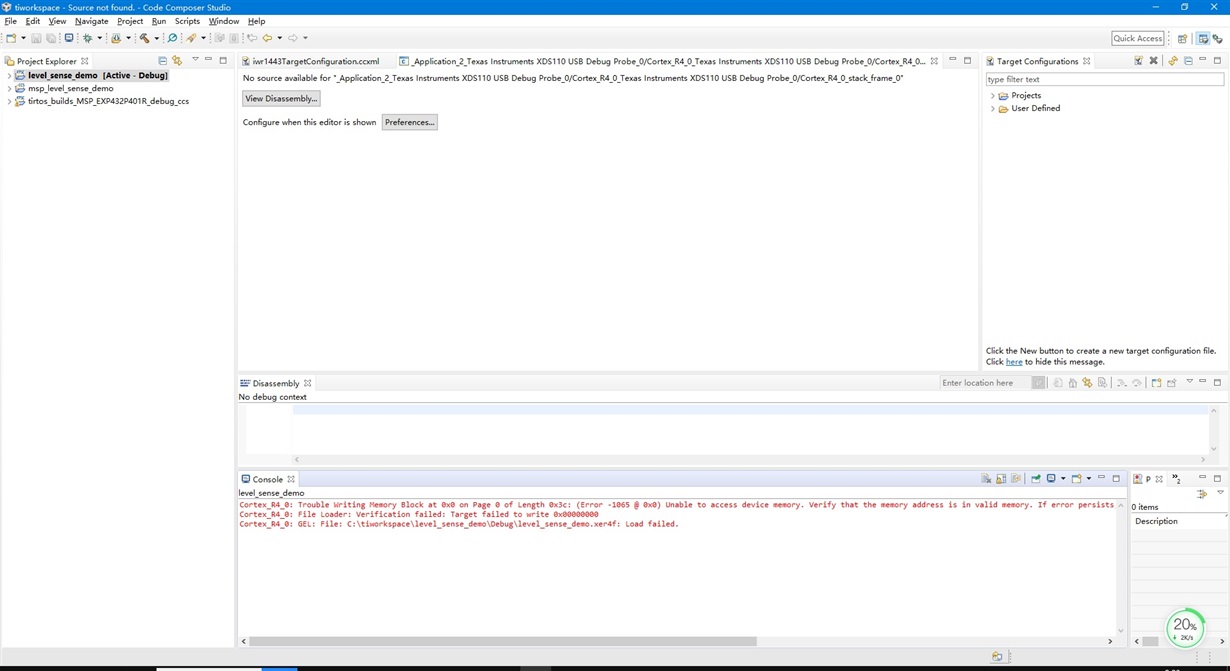Open the Disassembly View Menu triangle
Screen dimensions: 1230x671
pos(1189,381)
